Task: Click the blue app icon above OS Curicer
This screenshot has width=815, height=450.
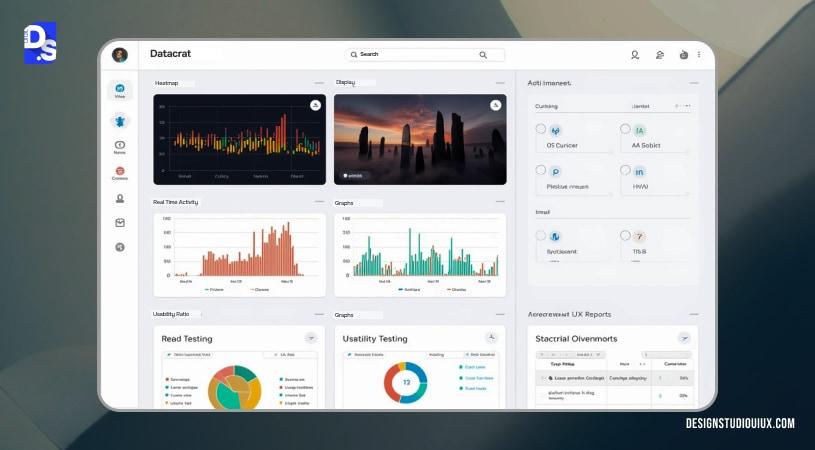Action: [x=555, y=131]
